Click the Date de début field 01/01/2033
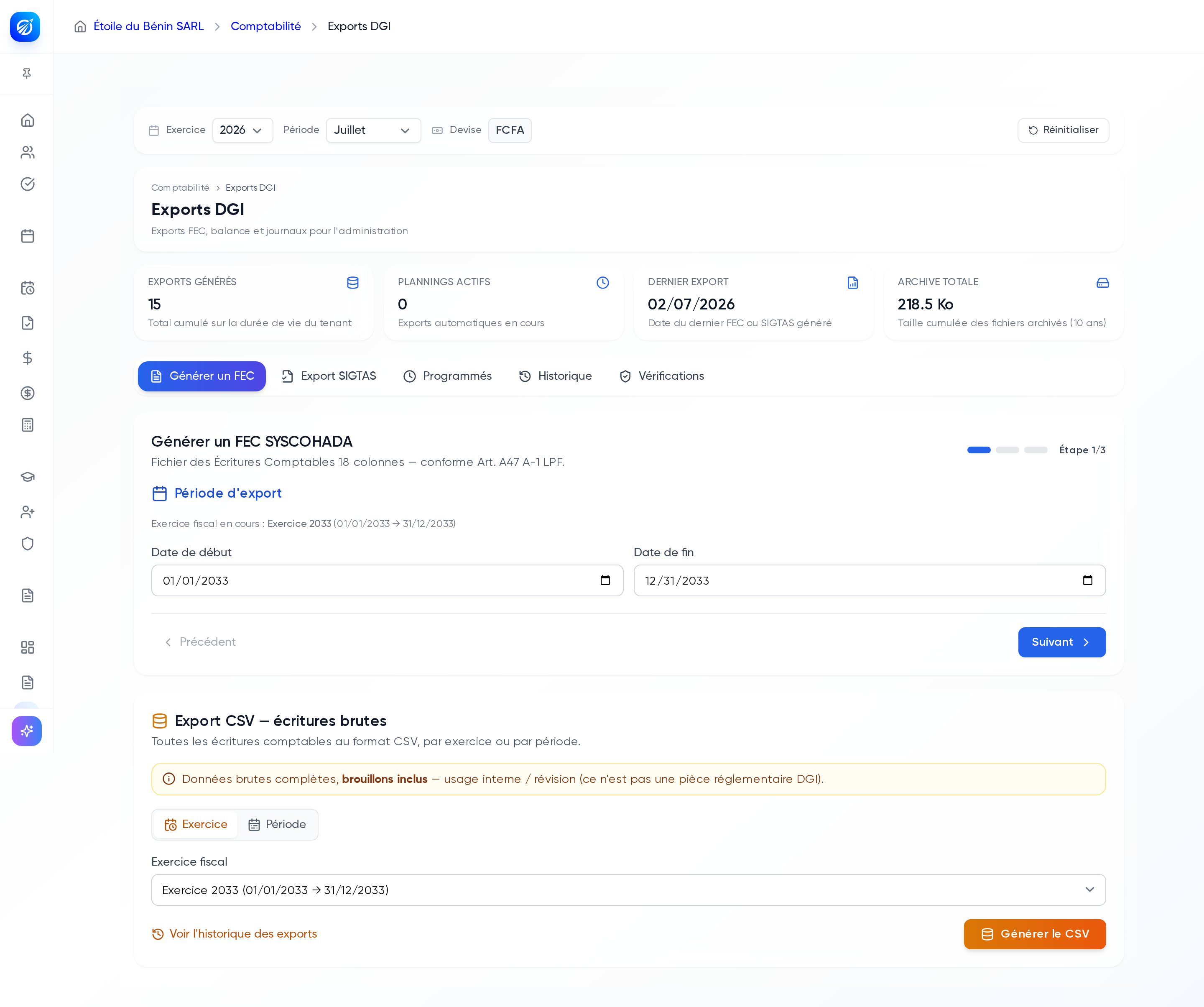 387,580
